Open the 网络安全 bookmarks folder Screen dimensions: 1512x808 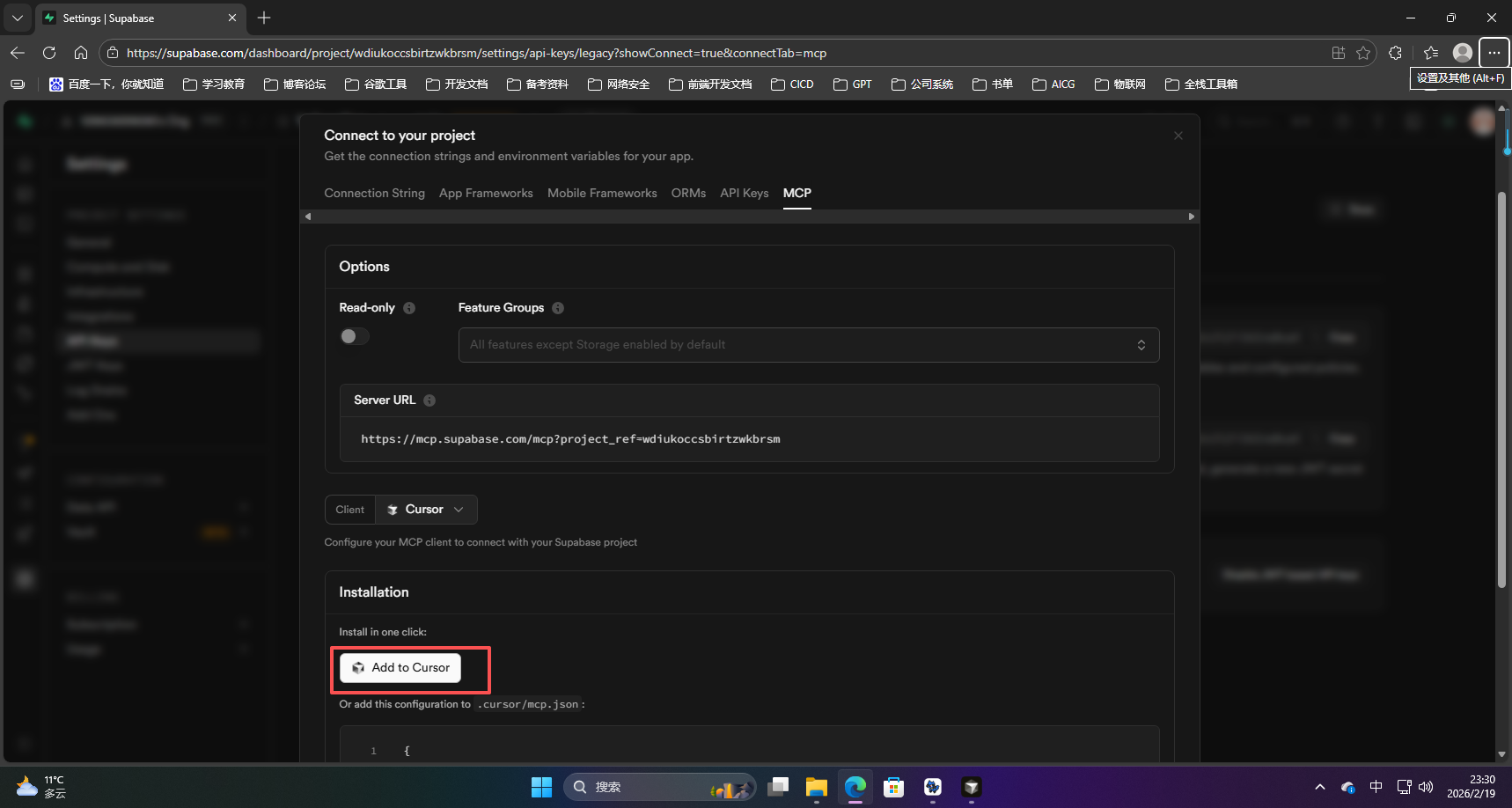pos(619,84)
